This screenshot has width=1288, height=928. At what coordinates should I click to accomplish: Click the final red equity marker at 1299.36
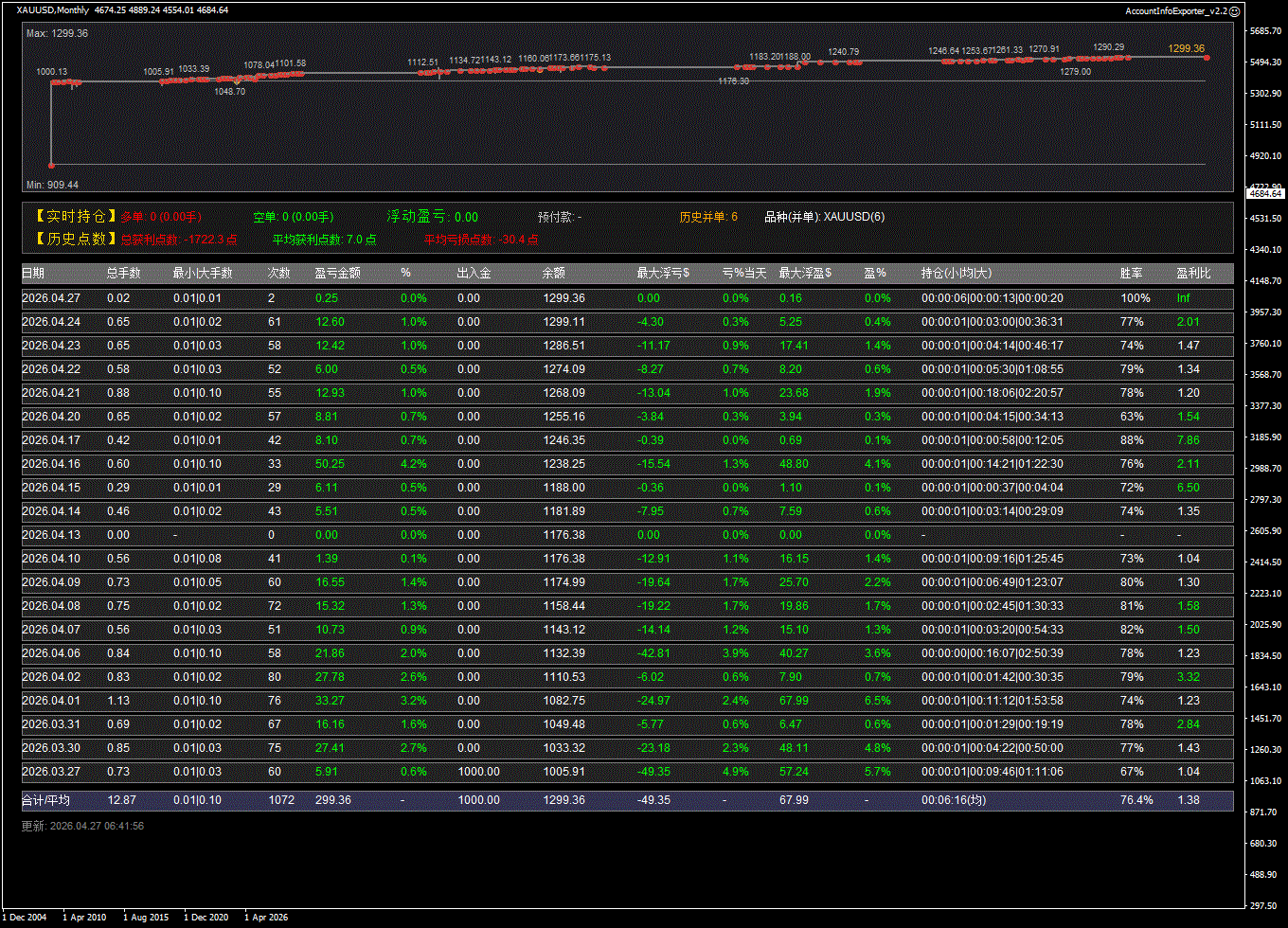click(1207, 58)
